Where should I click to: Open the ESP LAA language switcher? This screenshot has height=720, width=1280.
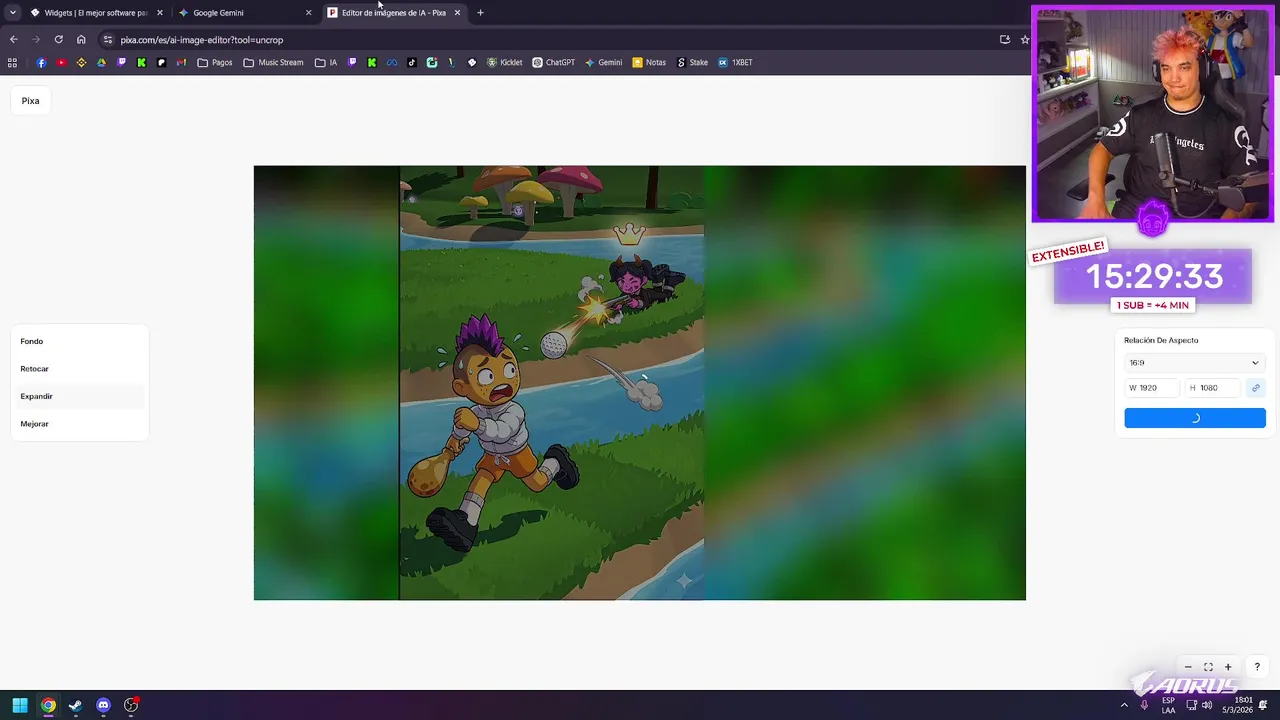coord(1168,705)
